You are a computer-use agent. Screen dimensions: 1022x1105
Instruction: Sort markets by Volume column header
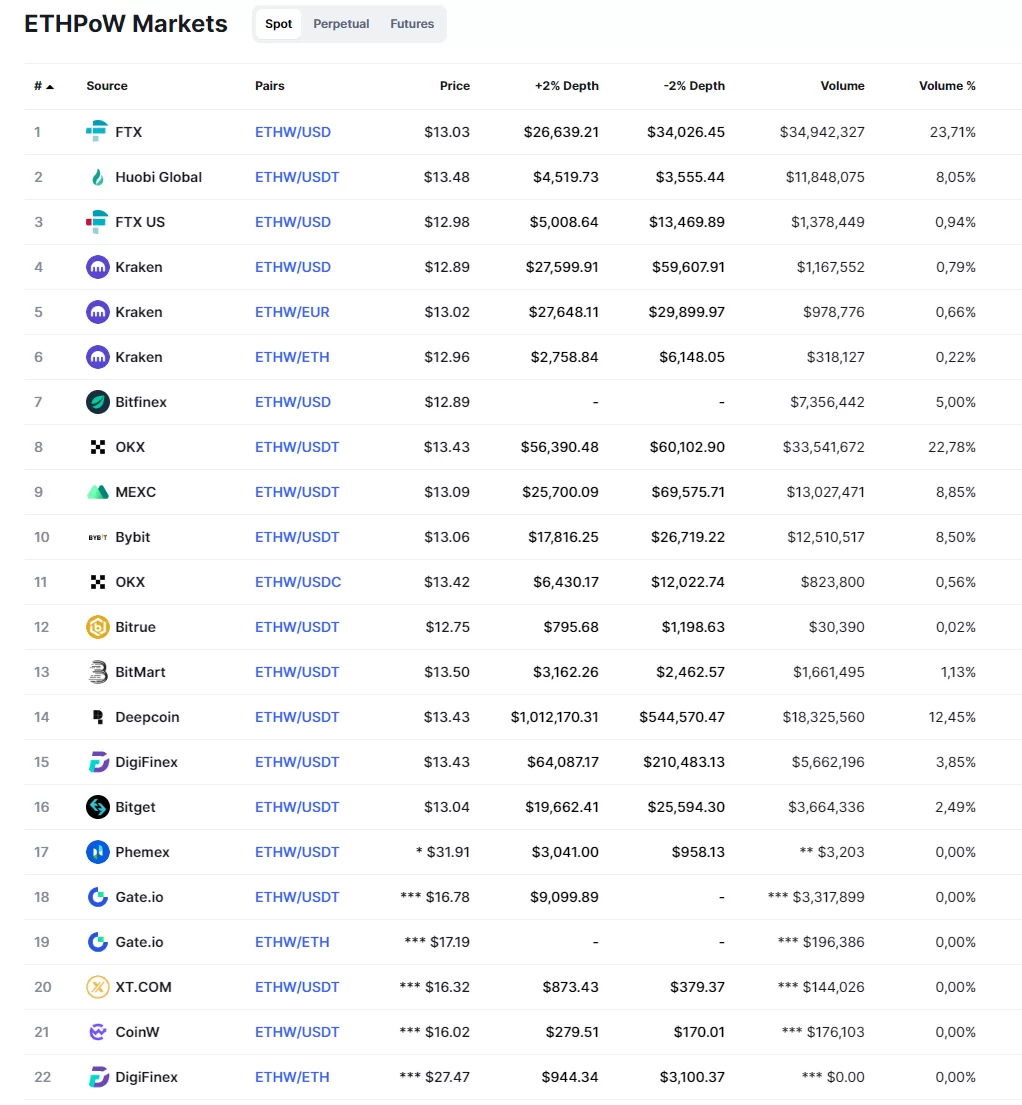[x=842, y=86]
